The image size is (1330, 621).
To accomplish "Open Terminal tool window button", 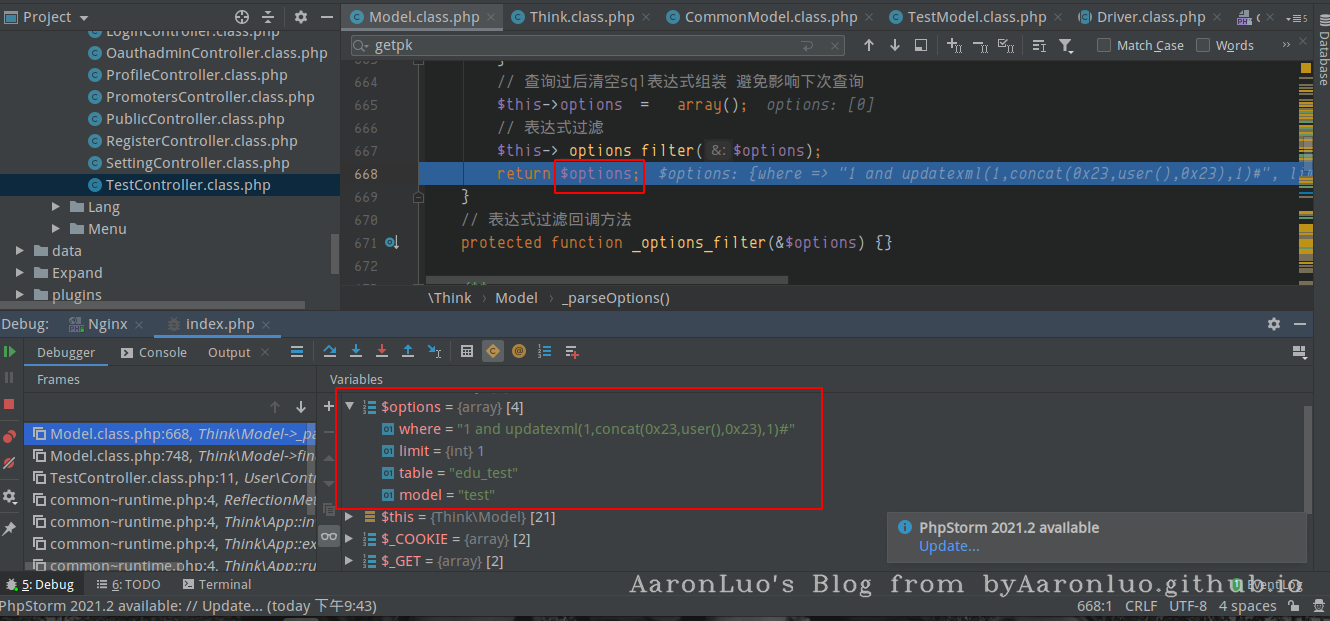I will [216, 584].
